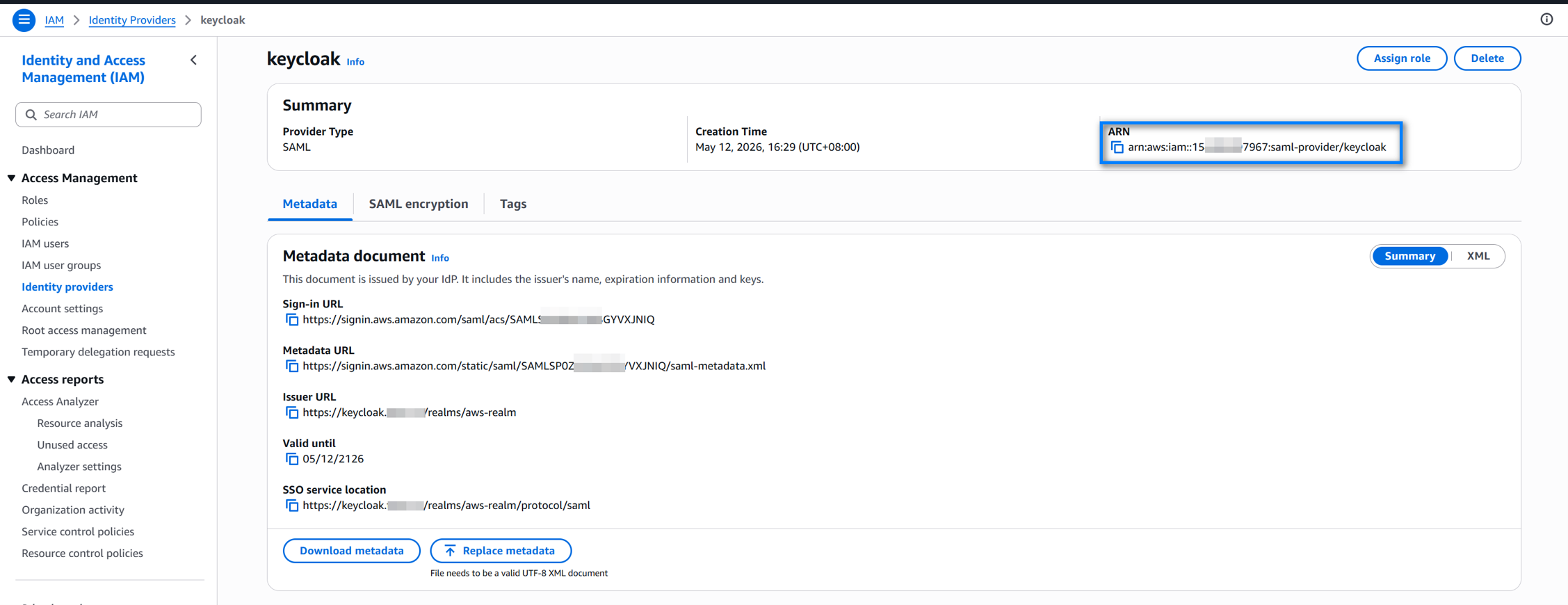
Task: Copy the Valid until date
Action: (292, 459)
